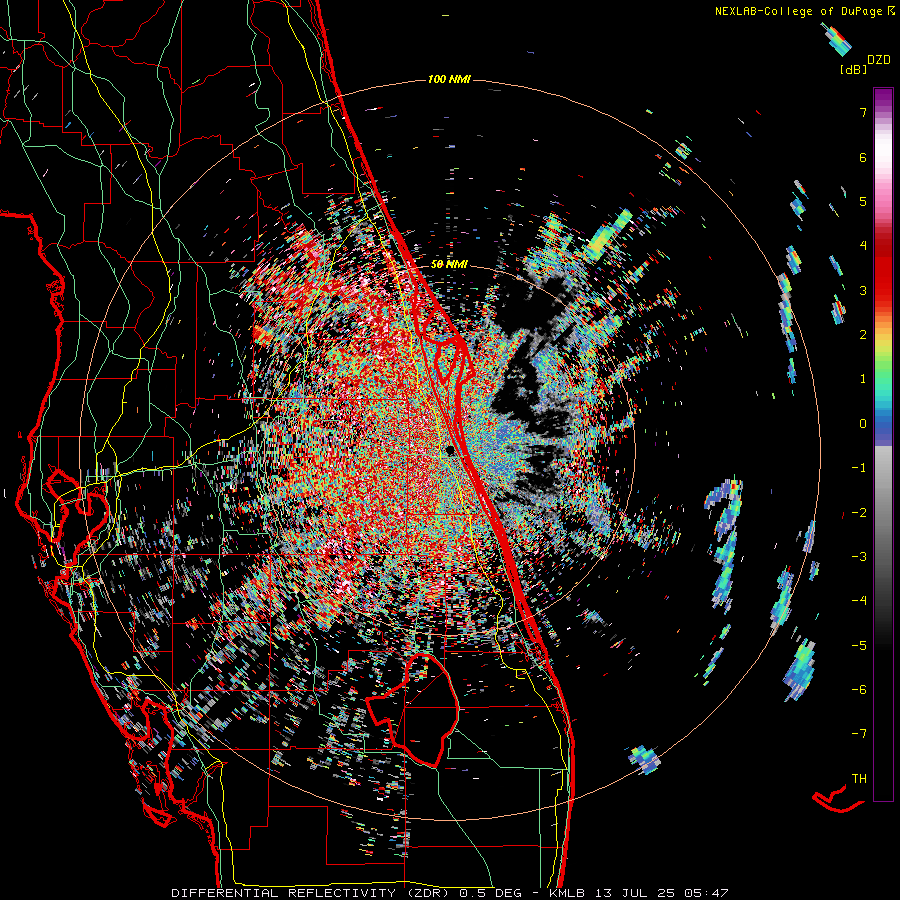Viewport: 900px width, 900px height.
Task: Select the -7 value on the dB scale
Action: [859, 734]
